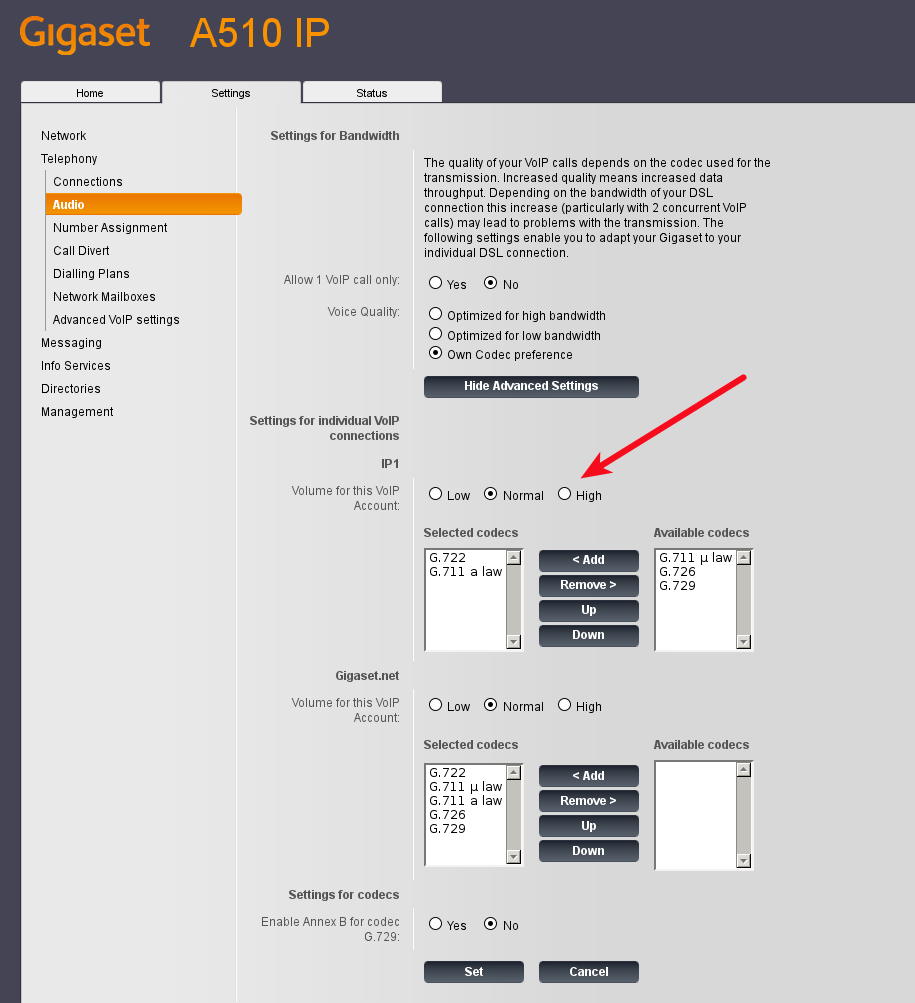Screen dimensions: 915x1003
Task: Click scroll-up arrow of IP1 available codecs
Action: [x=744, y=558]
